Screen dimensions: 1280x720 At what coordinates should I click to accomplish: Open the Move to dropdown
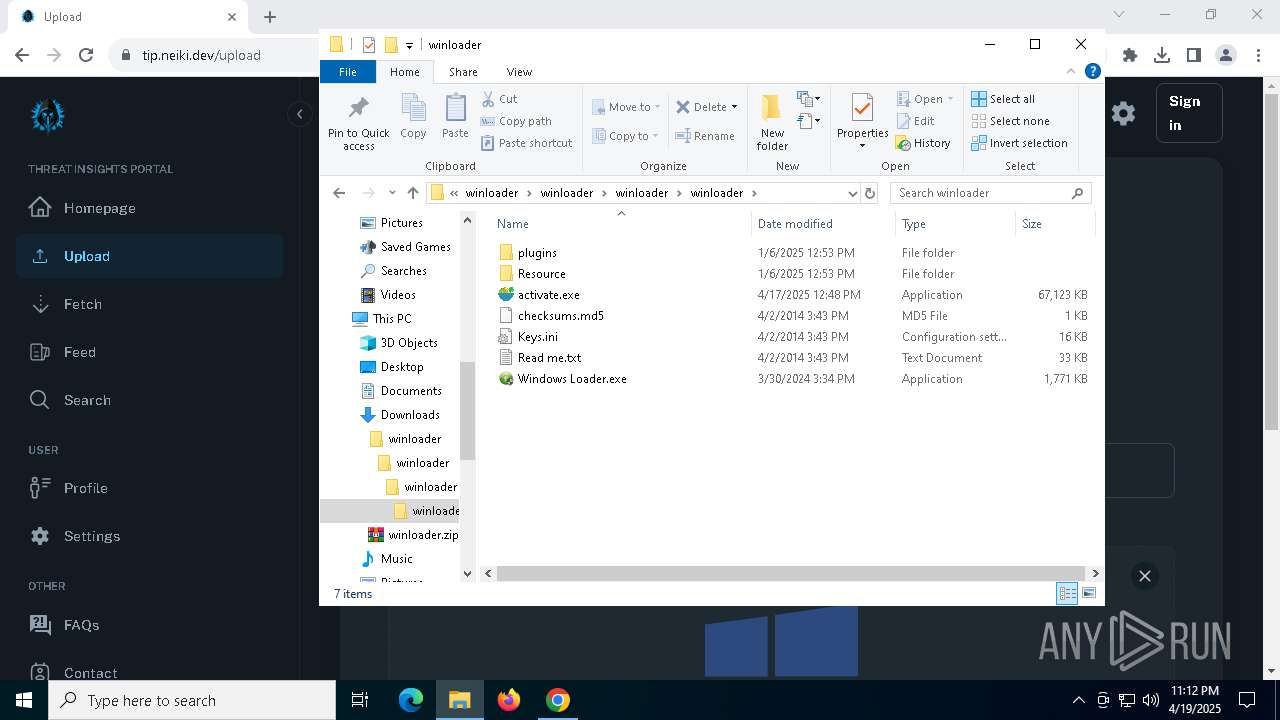pyautogui.click(x=625, y=107)
